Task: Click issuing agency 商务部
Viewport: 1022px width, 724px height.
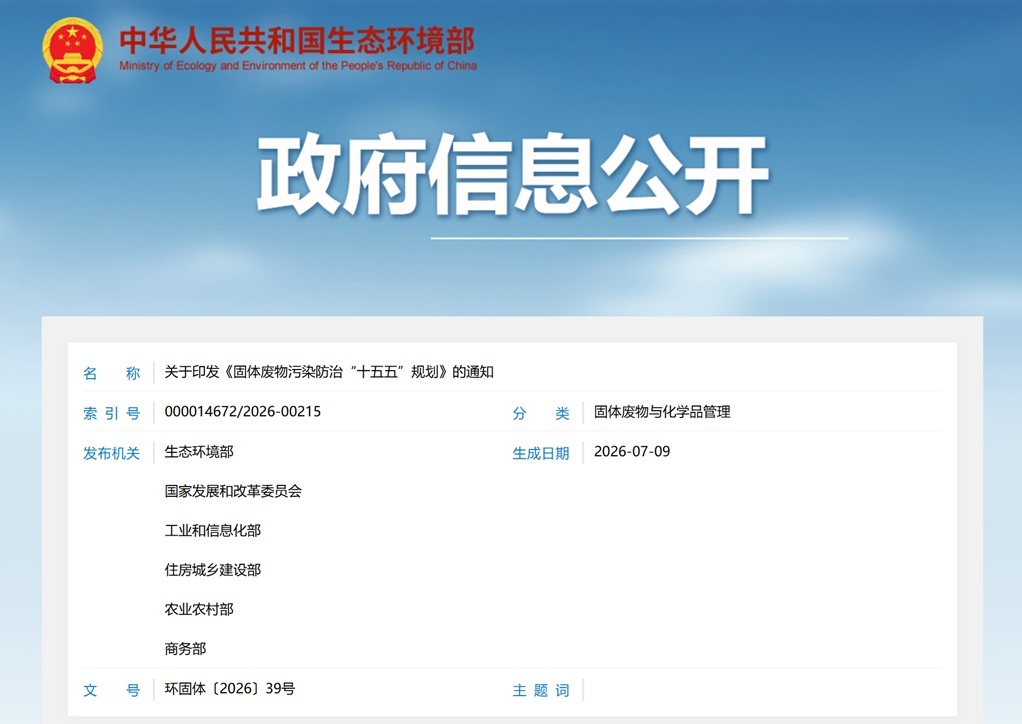Action: click(x=185, y=649)
